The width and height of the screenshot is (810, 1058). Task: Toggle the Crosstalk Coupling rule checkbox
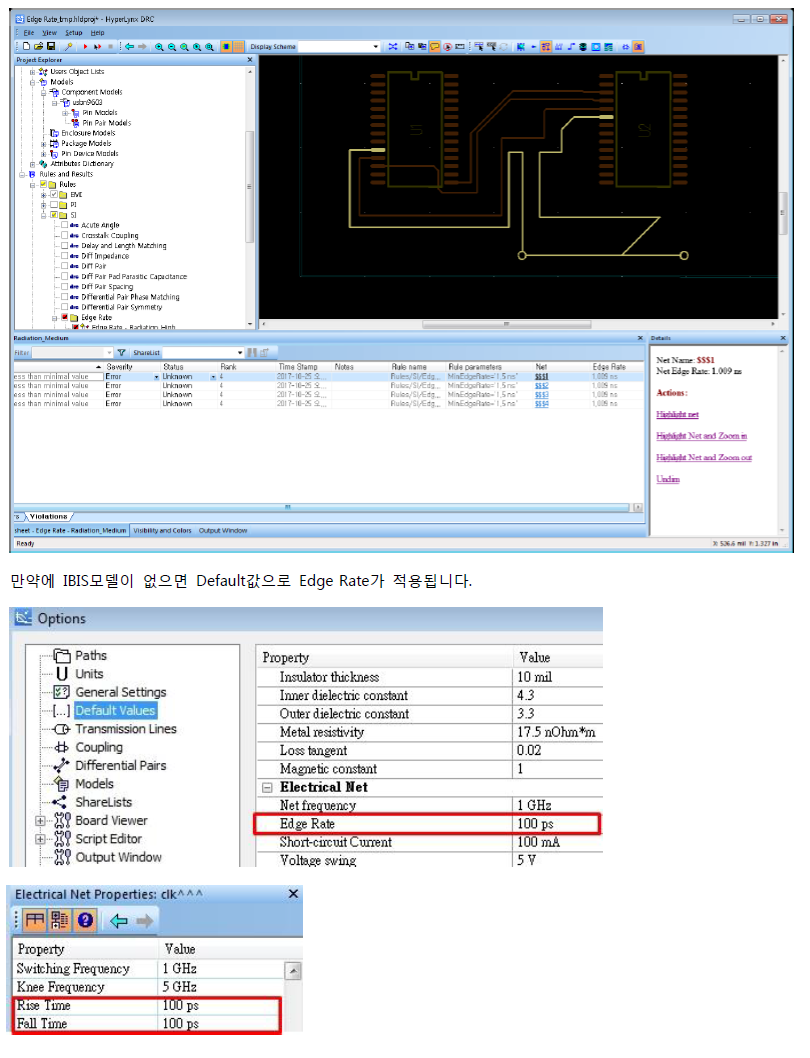coord(65,235)
